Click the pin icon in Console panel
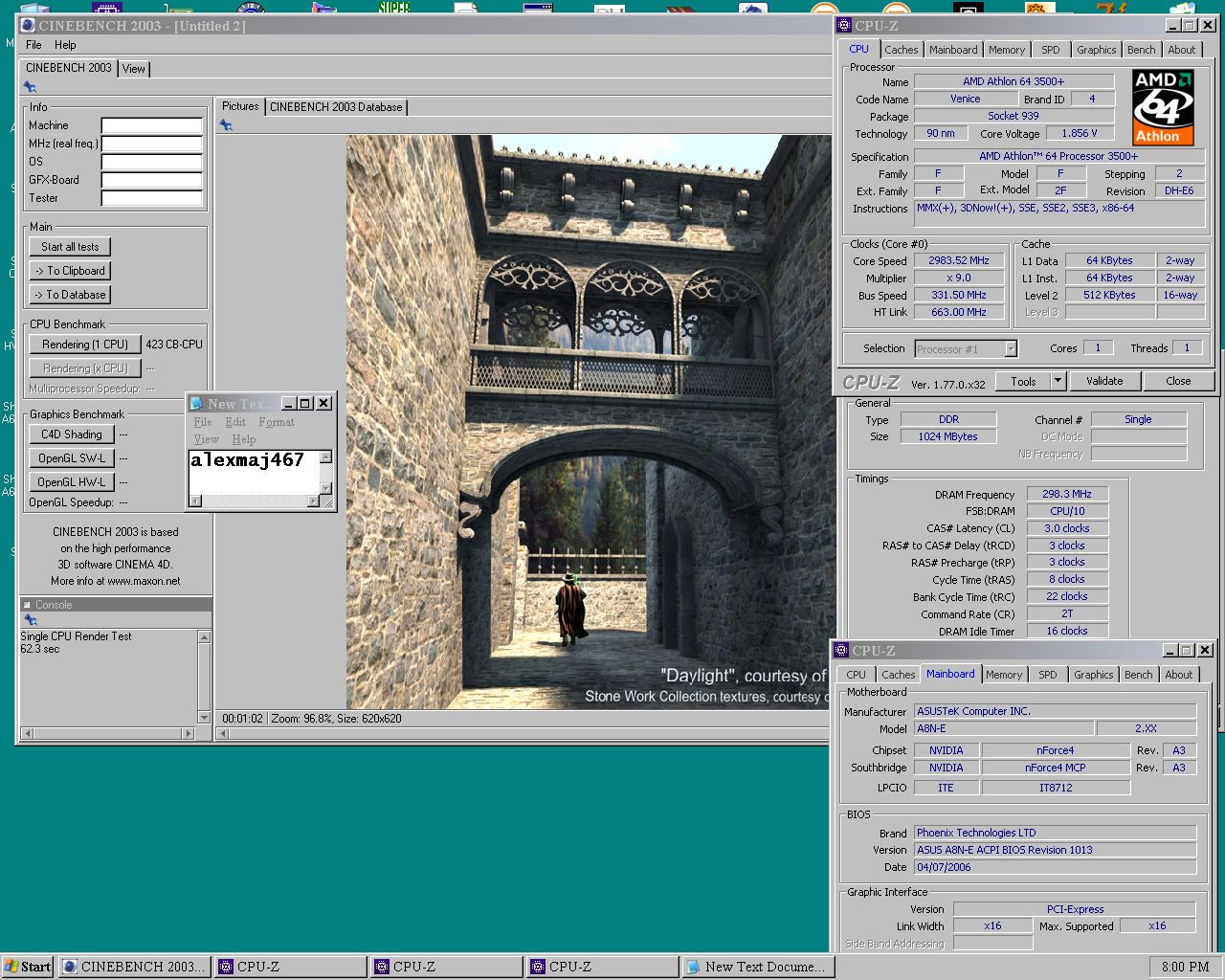The image size is (1225, 980). (x=30, y=620)
